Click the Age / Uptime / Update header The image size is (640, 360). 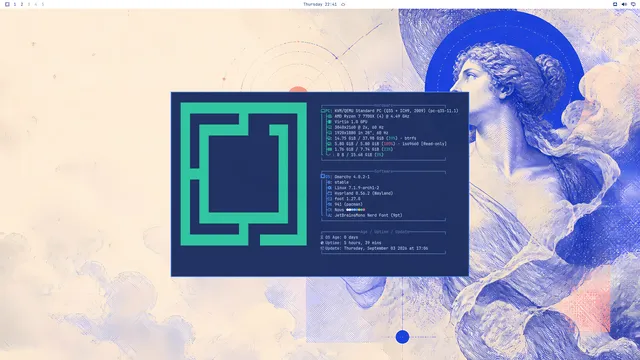pyautogui.click(x=385, y=232)
